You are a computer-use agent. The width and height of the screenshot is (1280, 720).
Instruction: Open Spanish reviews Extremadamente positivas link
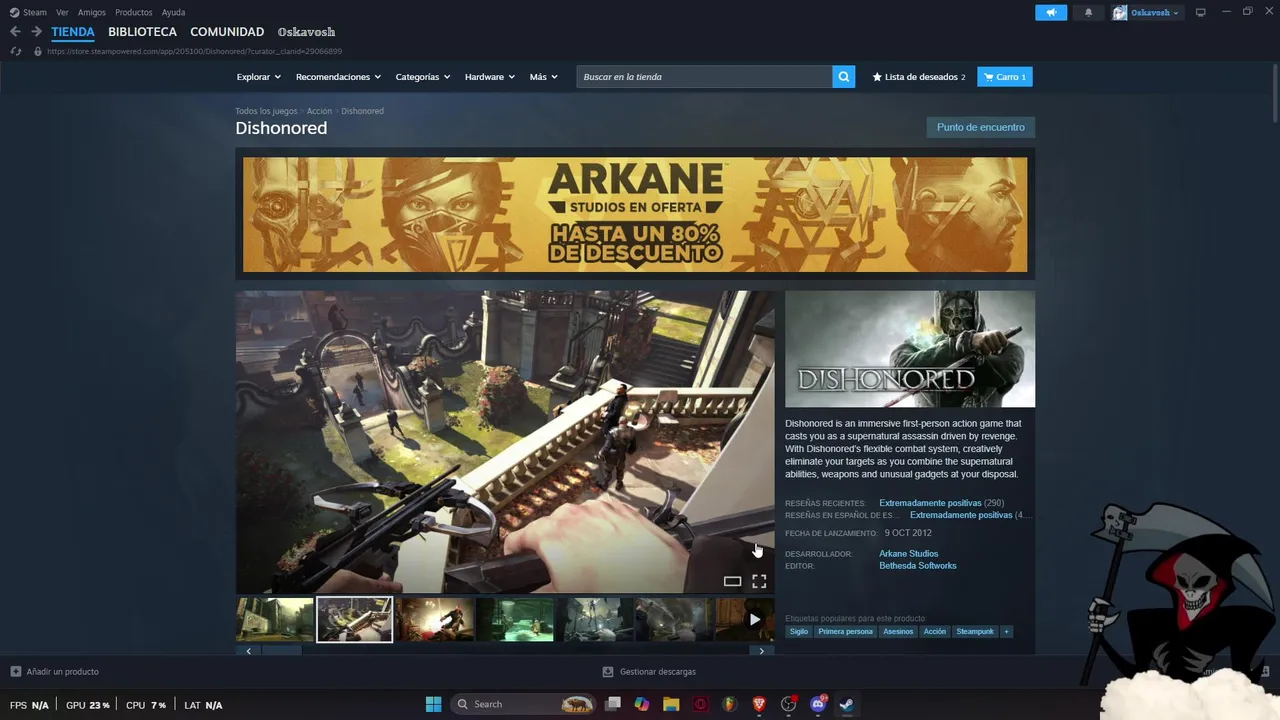pyautogui.click(x=961, y=515)
